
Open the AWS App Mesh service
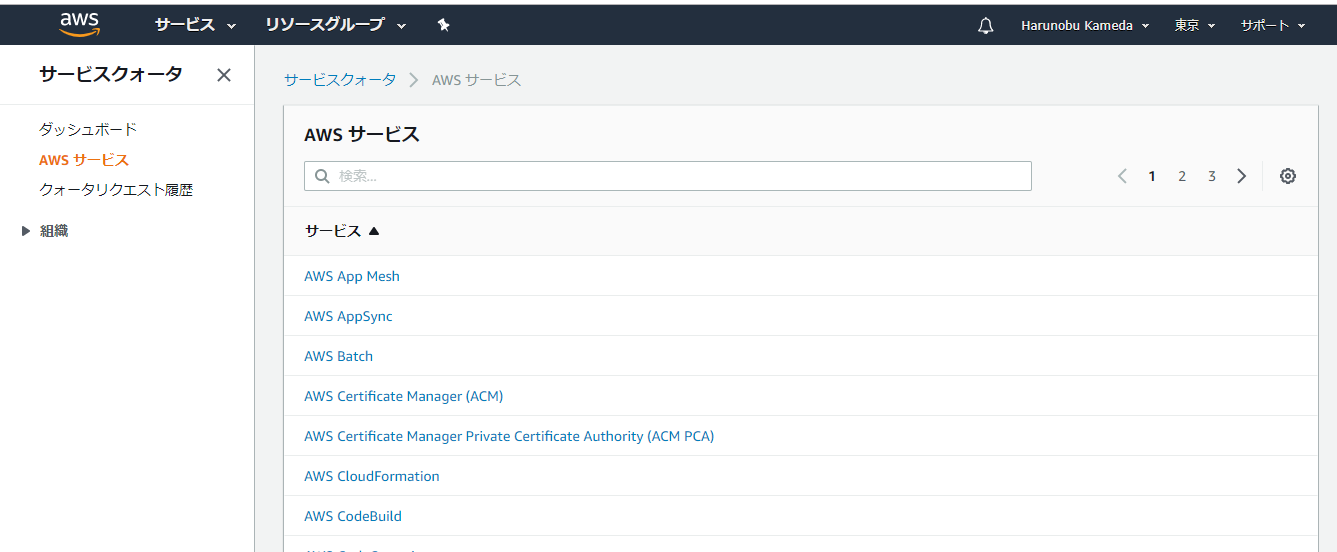(352, 276)
